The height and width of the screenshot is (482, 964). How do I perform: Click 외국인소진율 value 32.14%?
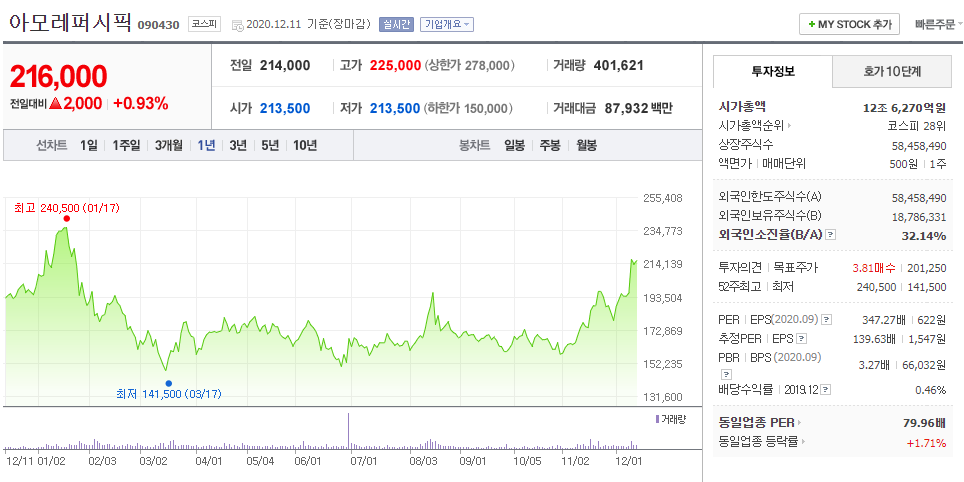pos(925,235)
